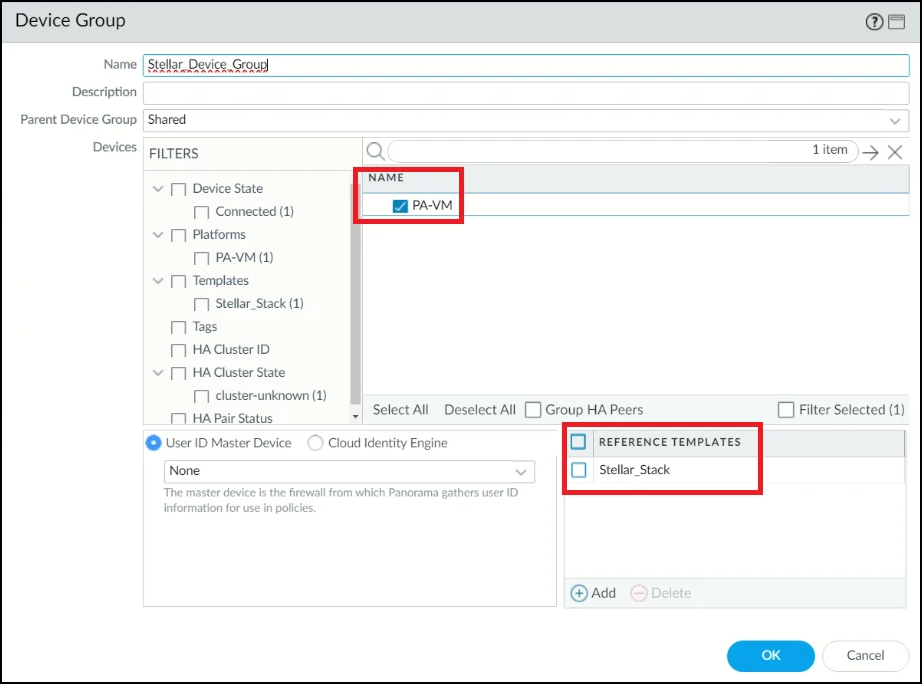Viewport: 922px width, 684px height.
Task: Collapse the Templates filter group
Action: 157,281
